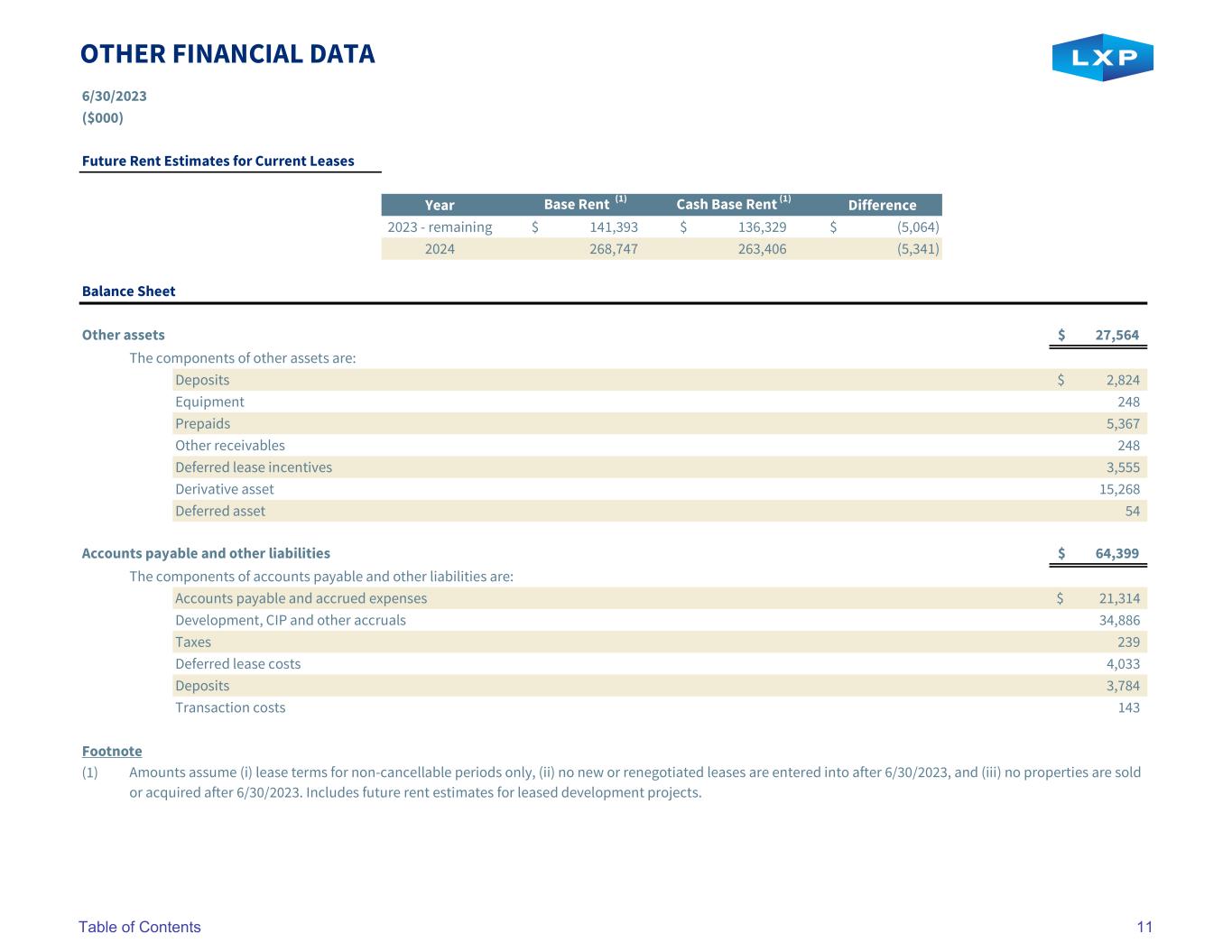Click the Footnote heading link
Screen dimensions: 1232x952
pos(112,751)
